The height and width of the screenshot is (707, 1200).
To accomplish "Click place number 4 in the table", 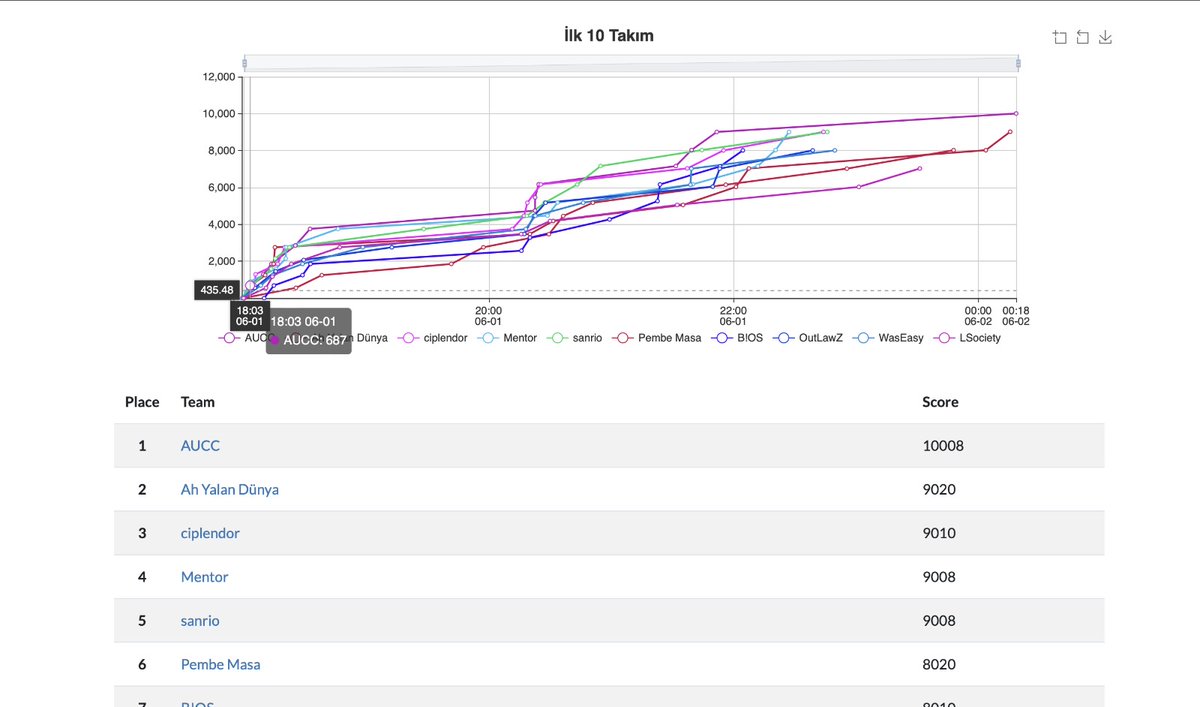I will [x=142, y=577].
